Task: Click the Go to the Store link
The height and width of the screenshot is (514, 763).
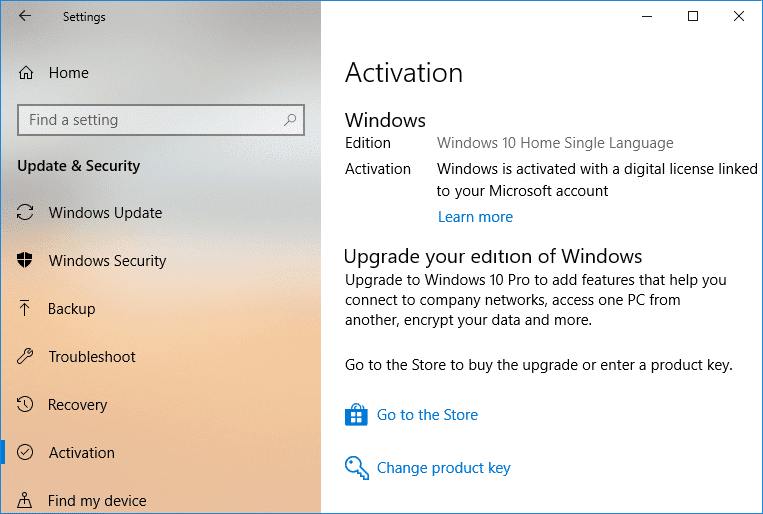Action: pos(427,415)
